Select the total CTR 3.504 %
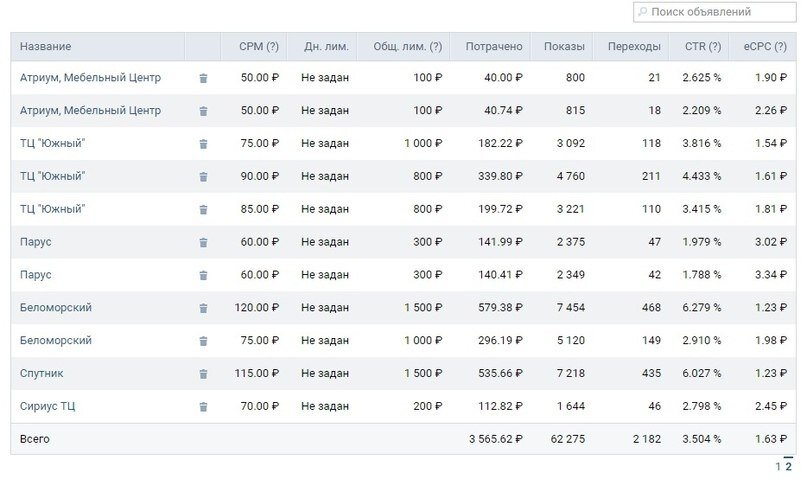807x479 pixels. pos(701,439)
